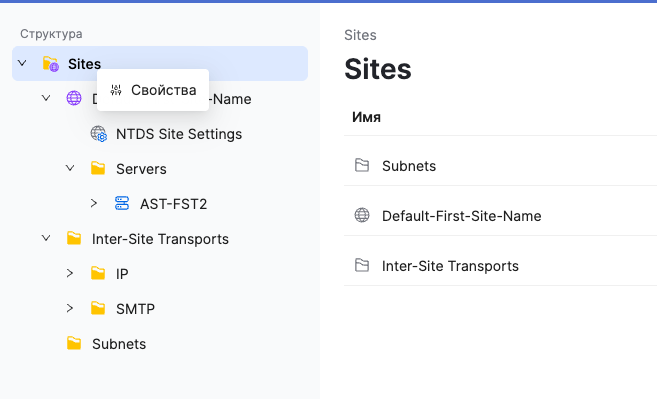Select the SMTP transport label
Viewport: 657px width, 399px height.
[135, 309]
